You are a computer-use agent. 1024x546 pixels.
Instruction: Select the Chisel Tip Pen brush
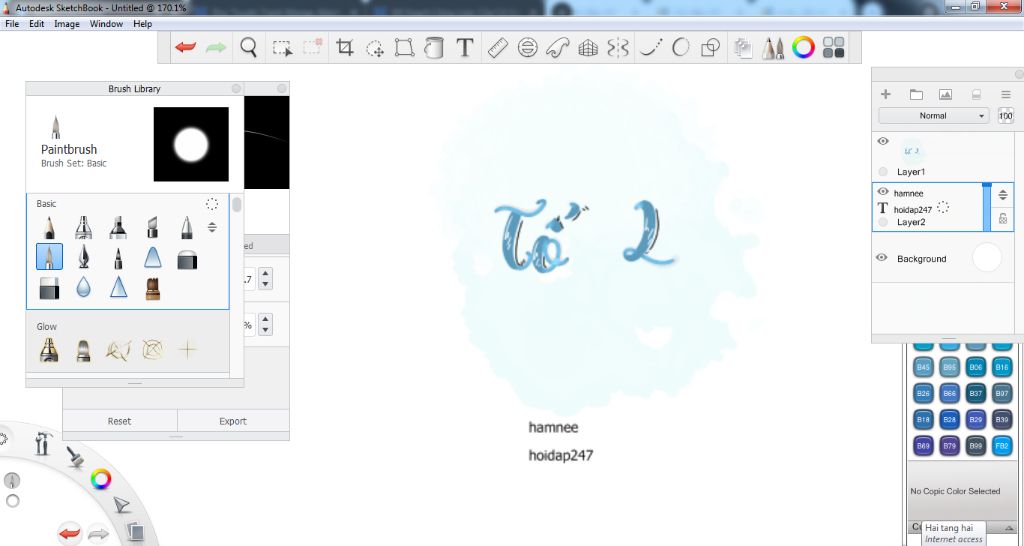point(153,227)
